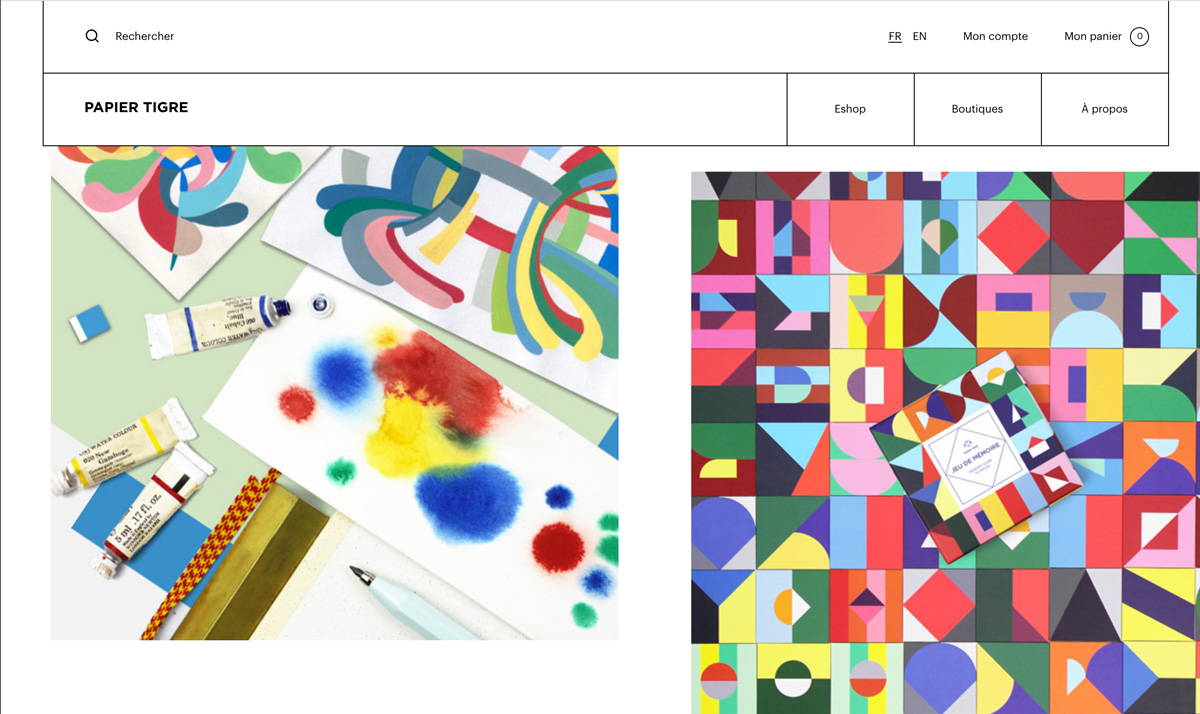Go home via the PAPIER TIGRE logo
Viewport: 1200px width, 714px height.
136,108
